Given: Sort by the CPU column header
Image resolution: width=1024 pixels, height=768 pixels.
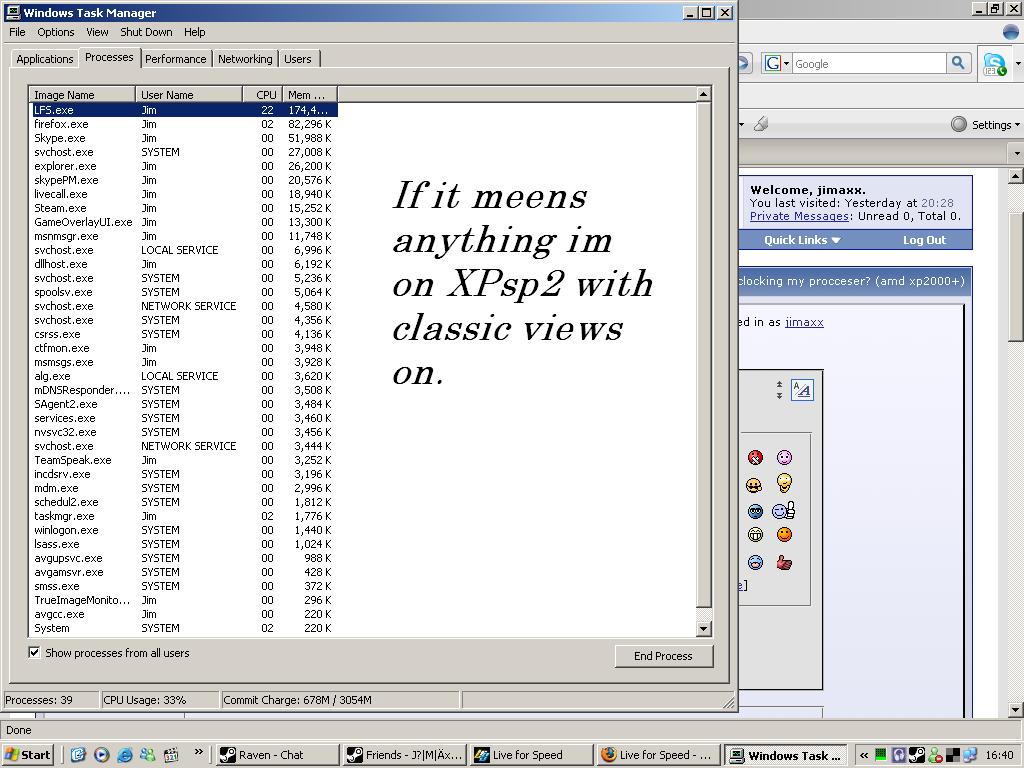Looking at the screenshot, I should [263, 95].
